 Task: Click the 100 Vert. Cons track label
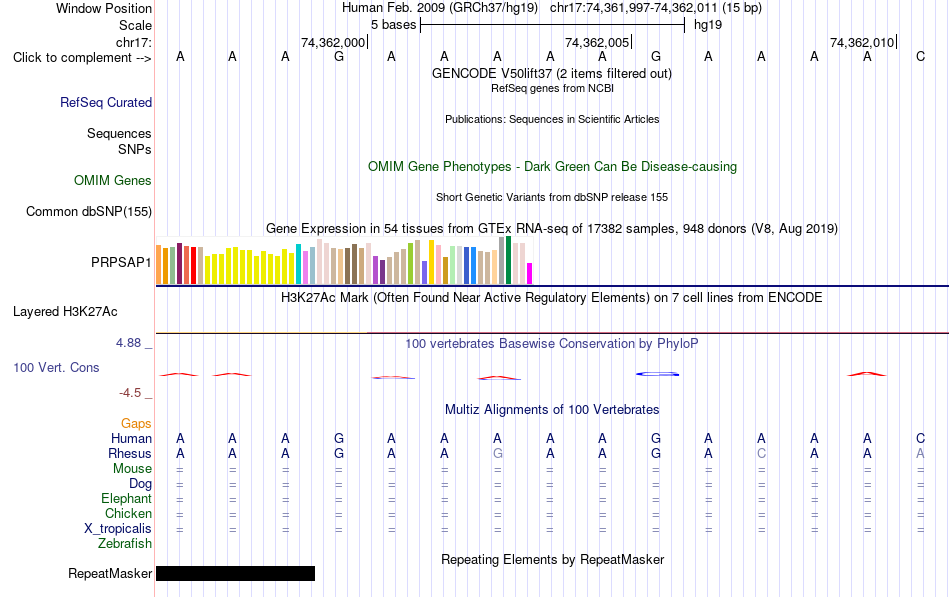click(56, 368)
